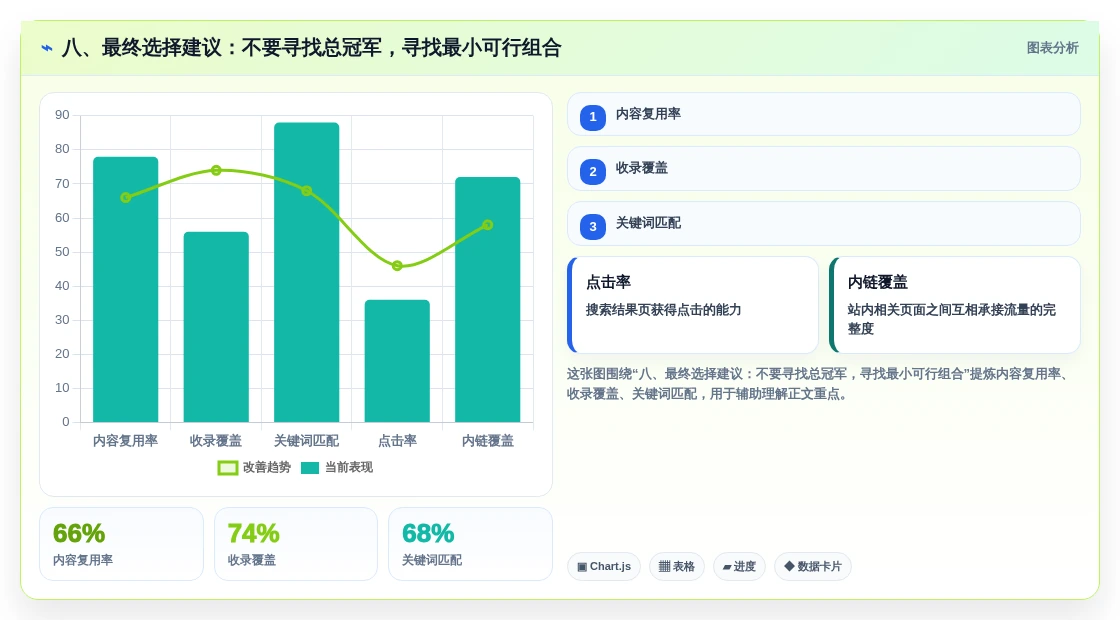1120x620 pixels.
Task: Toggle the 改善趋势 legend entry
Action: [x=254, y=467]
